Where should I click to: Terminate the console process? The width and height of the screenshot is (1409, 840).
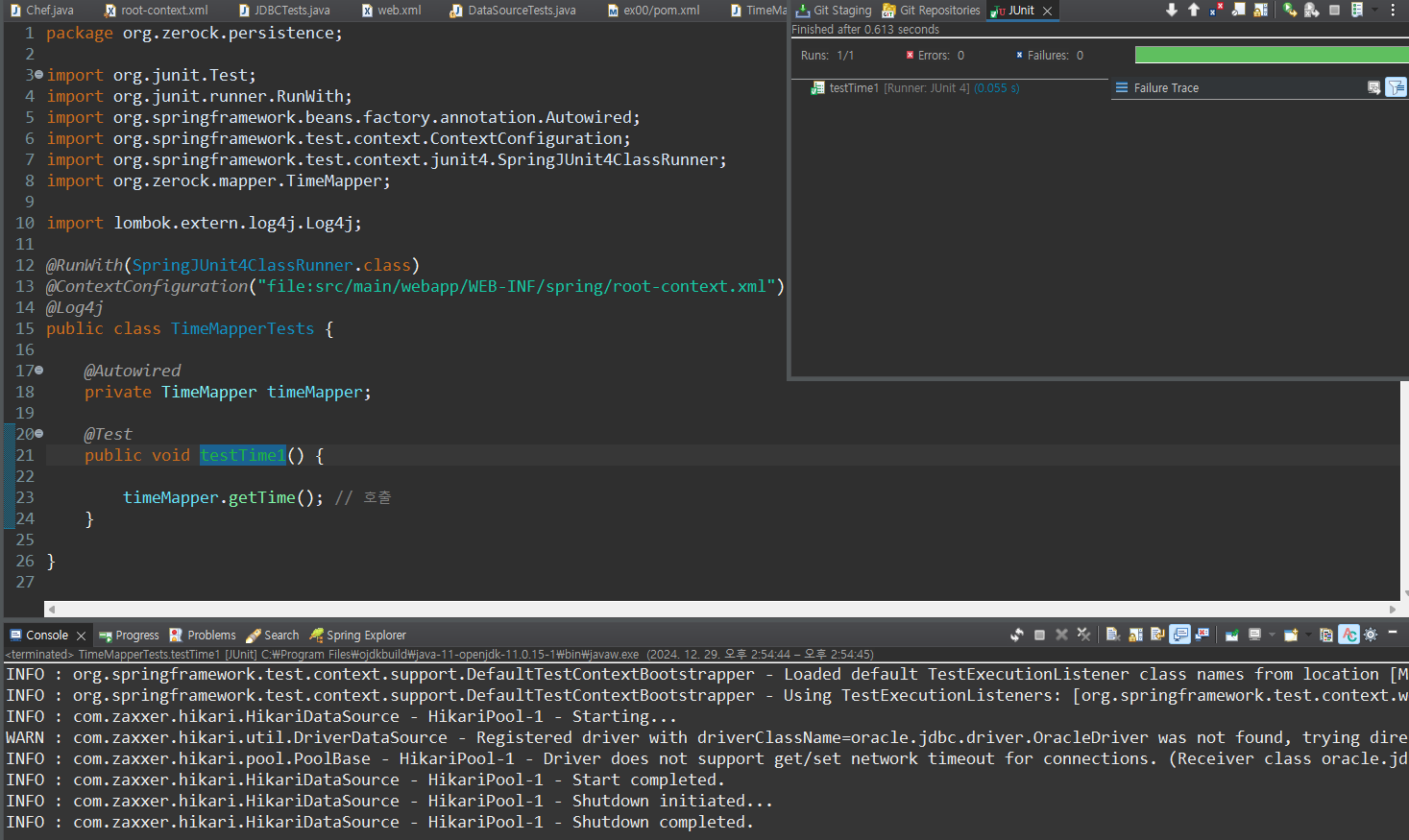(x=1039, y=635)
